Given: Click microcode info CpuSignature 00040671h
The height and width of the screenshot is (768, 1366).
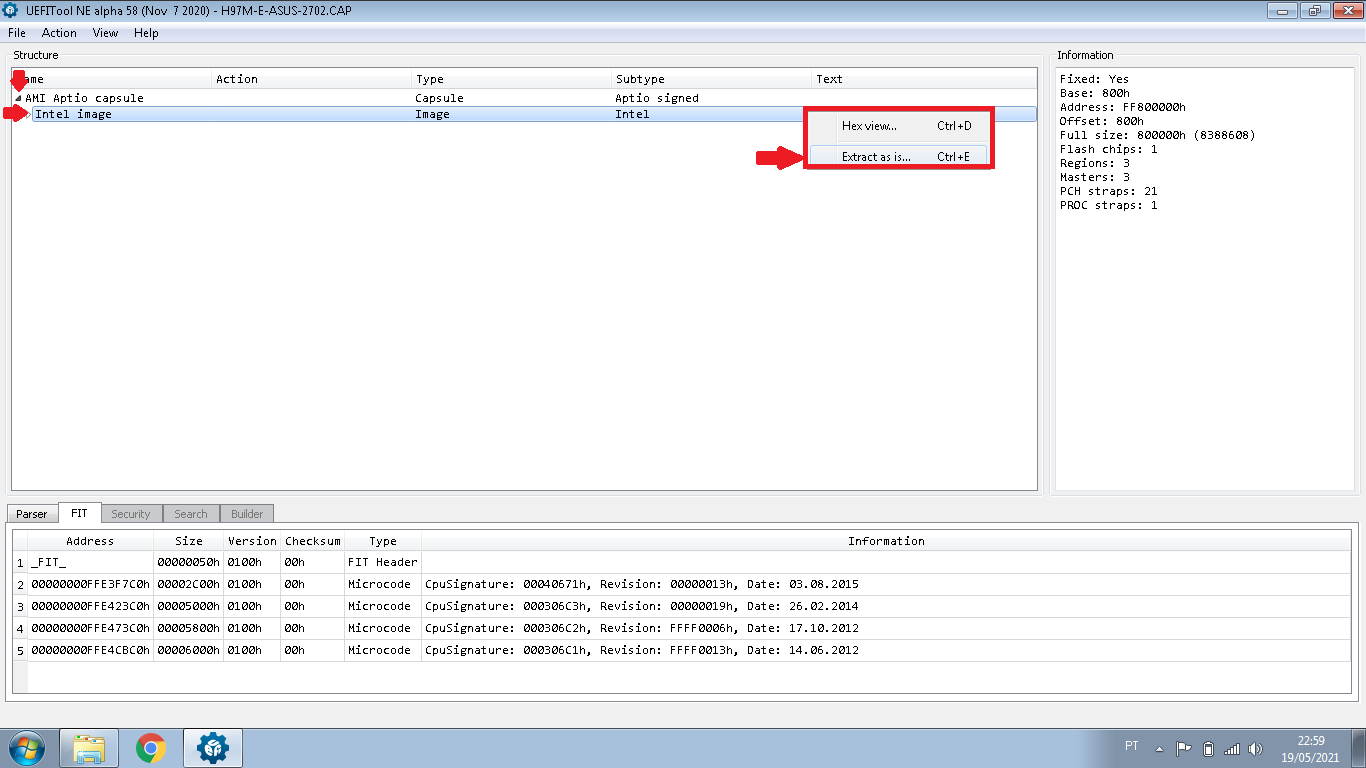Looking at the screenshot, I should (886, 584).
